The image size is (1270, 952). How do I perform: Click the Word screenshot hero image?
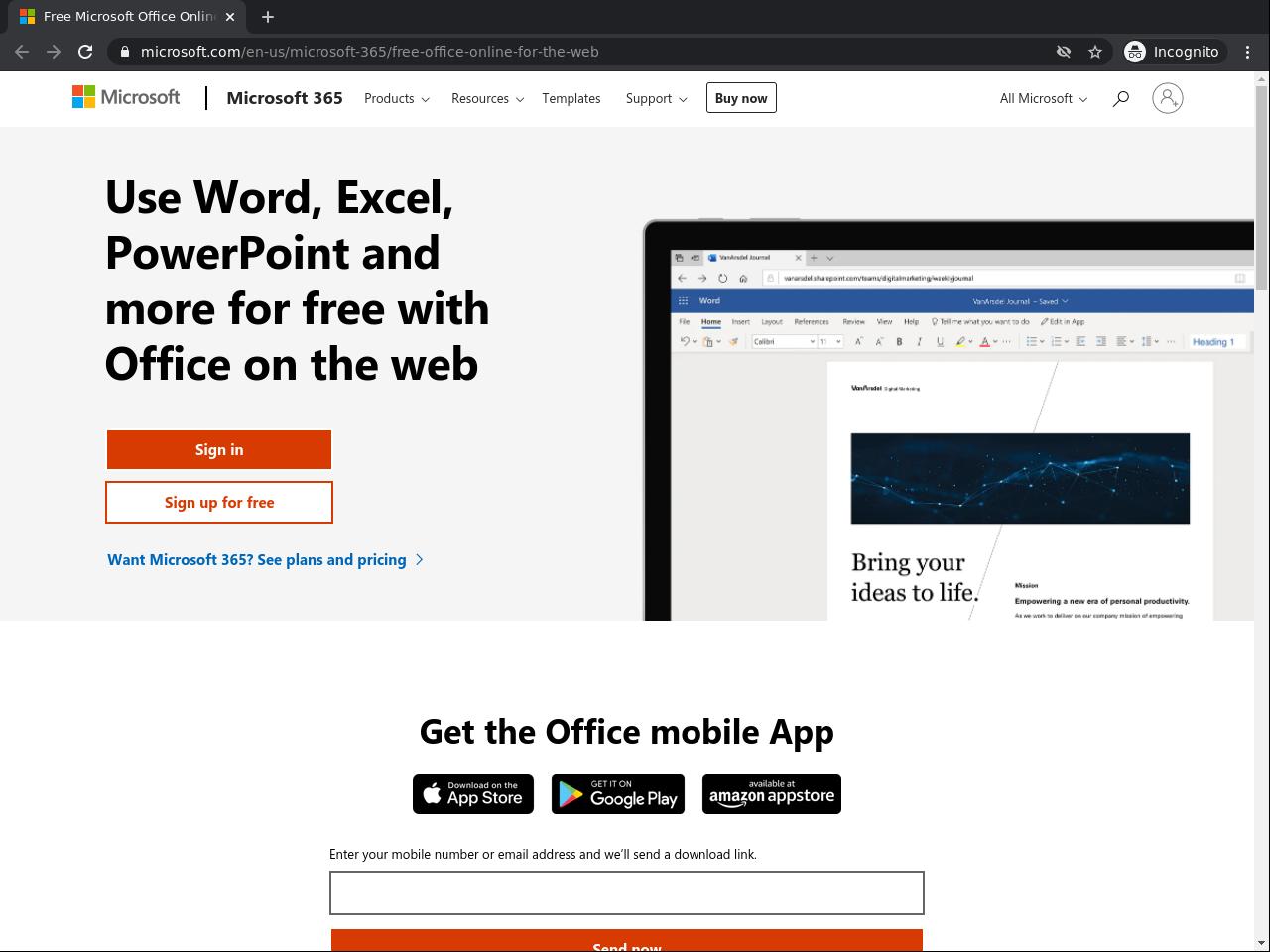[949, 420]
